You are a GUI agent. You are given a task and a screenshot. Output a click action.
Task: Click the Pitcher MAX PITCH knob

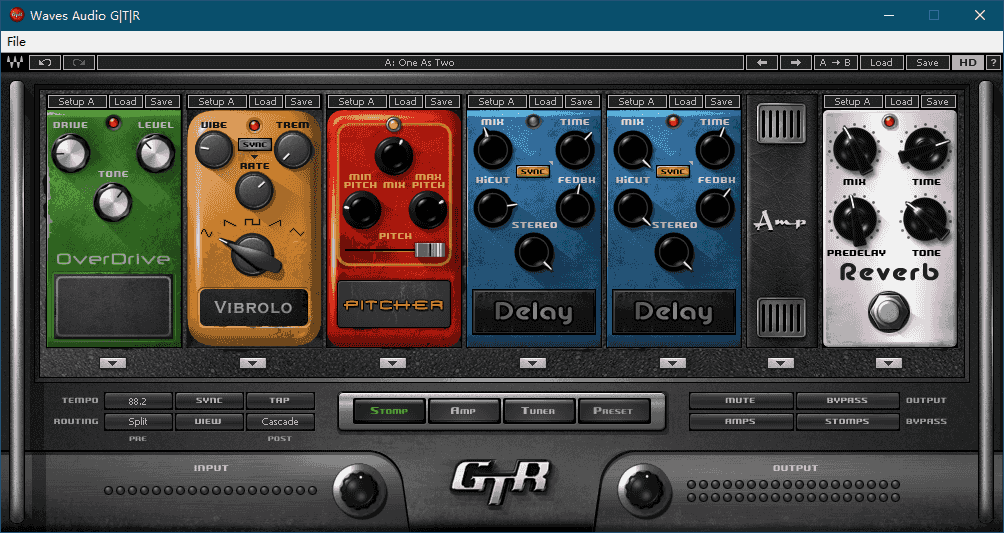(x=428, y=209)
